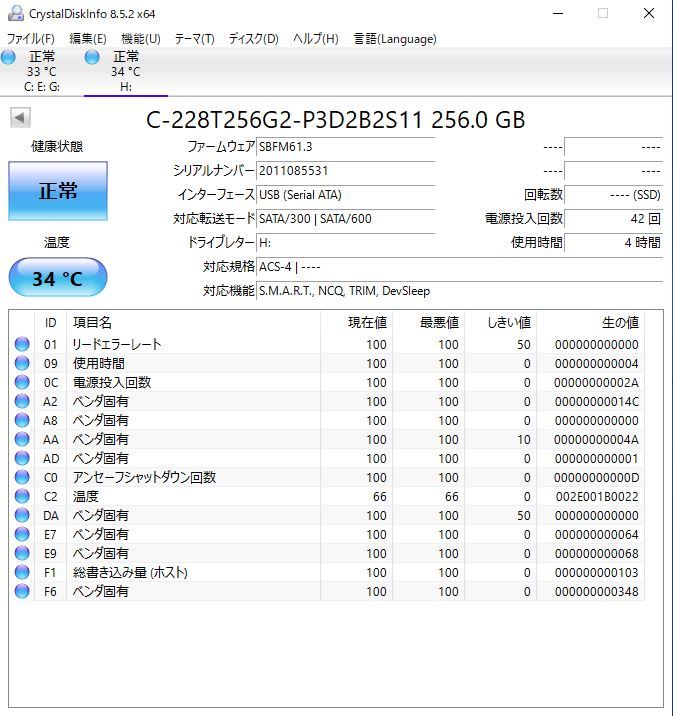Screen dimensions: 673x716
Task: Click the blue status icon for ID E9
Action: [x=22, y=553]
